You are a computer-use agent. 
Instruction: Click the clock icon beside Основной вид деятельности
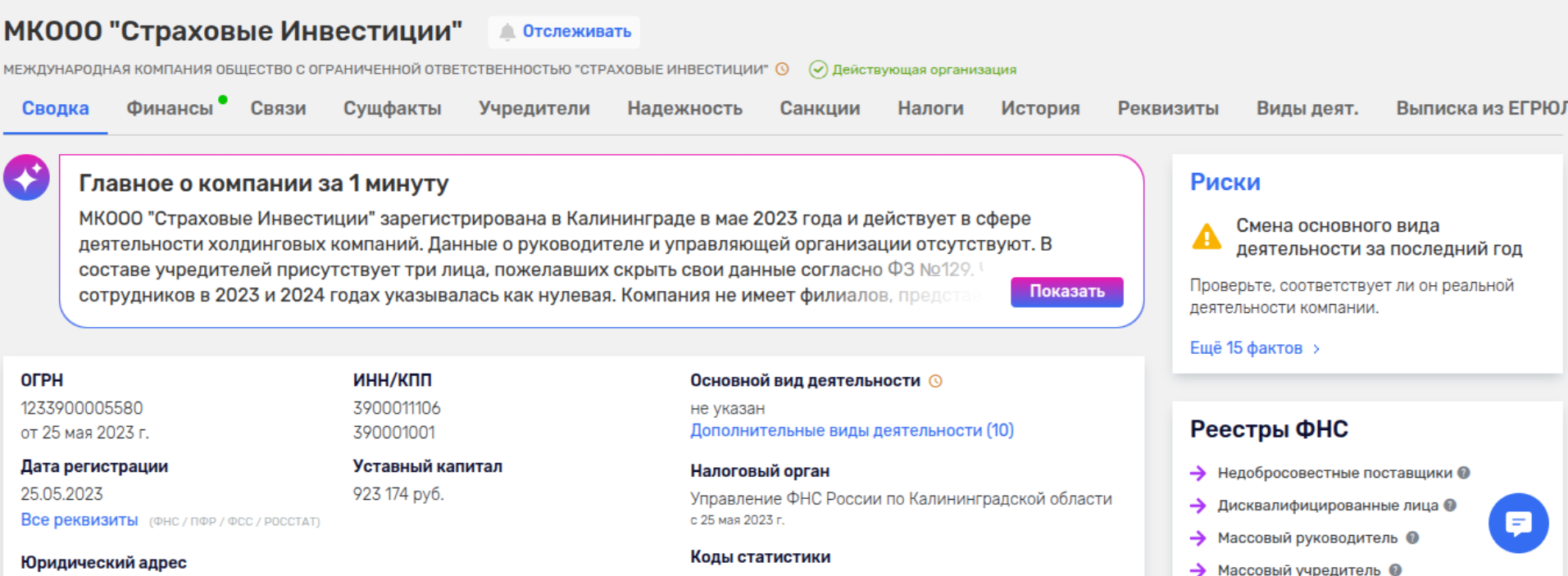pyautogui.click(x=935, y=381)
